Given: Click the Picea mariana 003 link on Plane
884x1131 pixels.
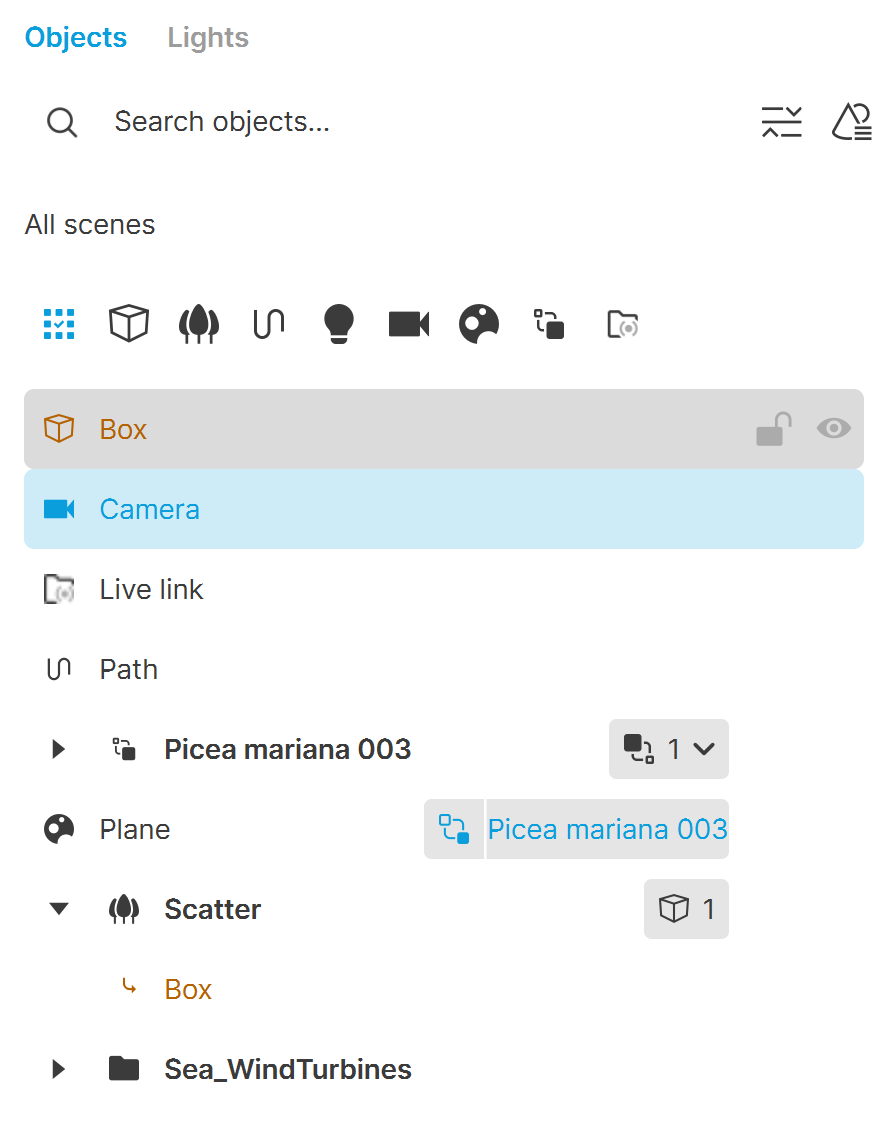Looking at the screenshot, I should point(576,829).
